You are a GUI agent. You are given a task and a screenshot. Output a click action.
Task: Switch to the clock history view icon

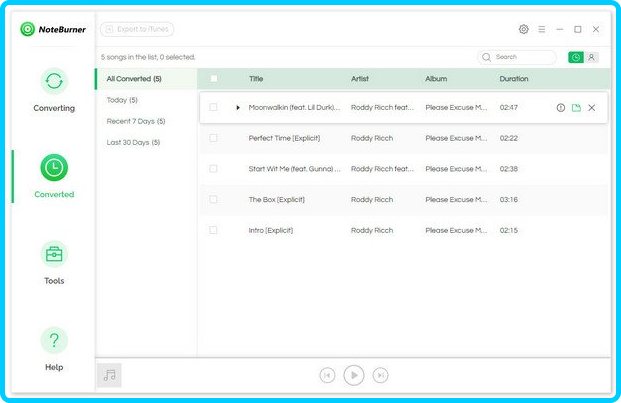pyautogui.click(x=576, y=57)
